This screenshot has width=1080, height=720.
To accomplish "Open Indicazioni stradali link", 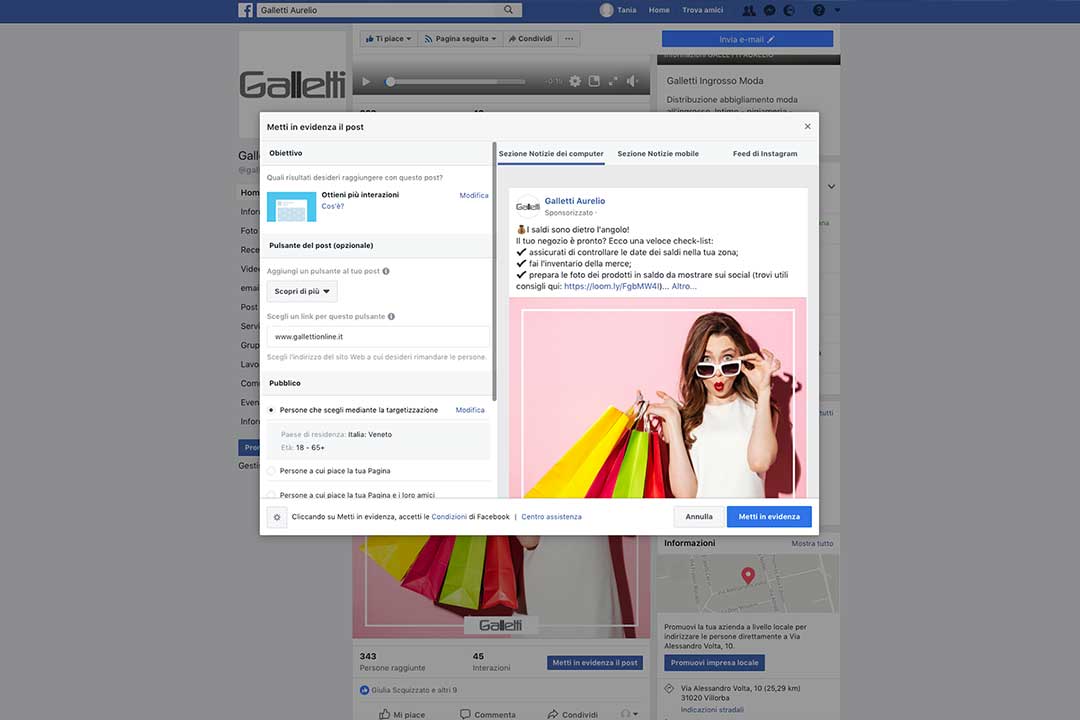I will click(712, 710).
